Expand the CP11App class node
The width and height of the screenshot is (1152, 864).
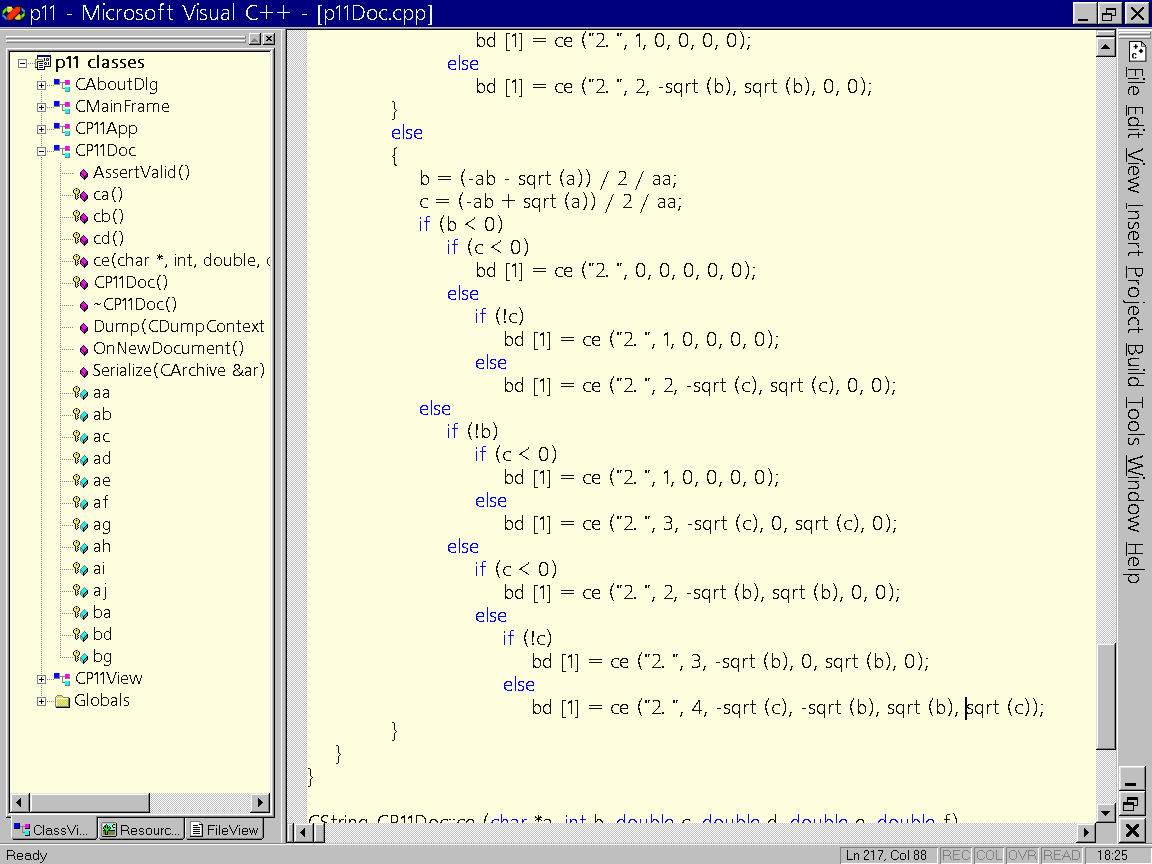pos(42,129)
